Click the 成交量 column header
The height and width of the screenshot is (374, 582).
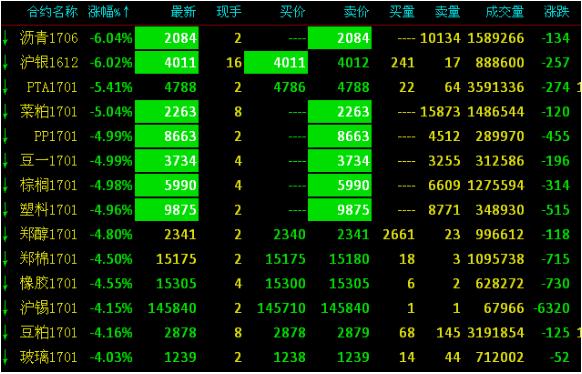pos(505,12)
